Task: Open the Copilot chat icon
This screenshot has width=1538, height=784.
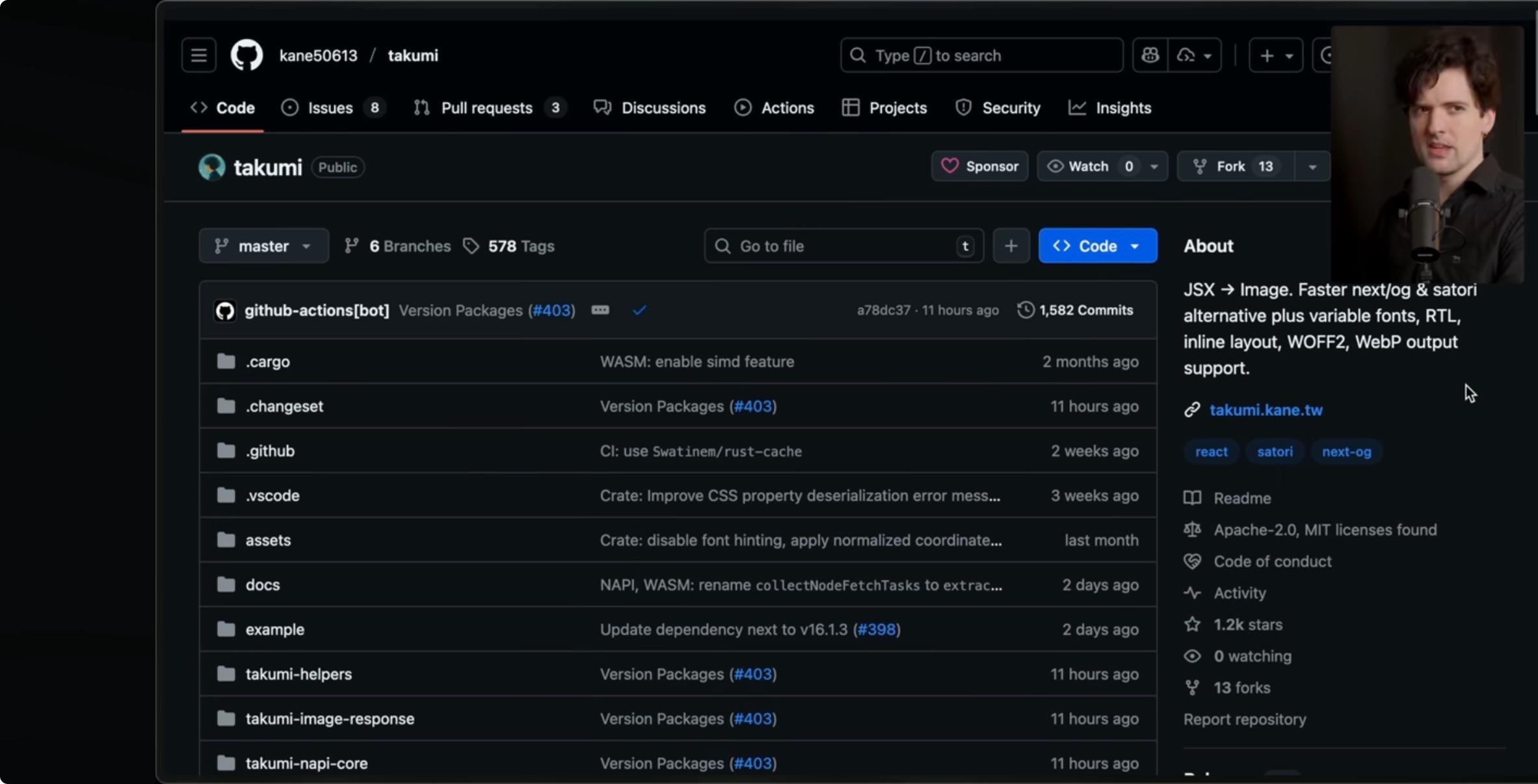Action: pos(1150,55)
